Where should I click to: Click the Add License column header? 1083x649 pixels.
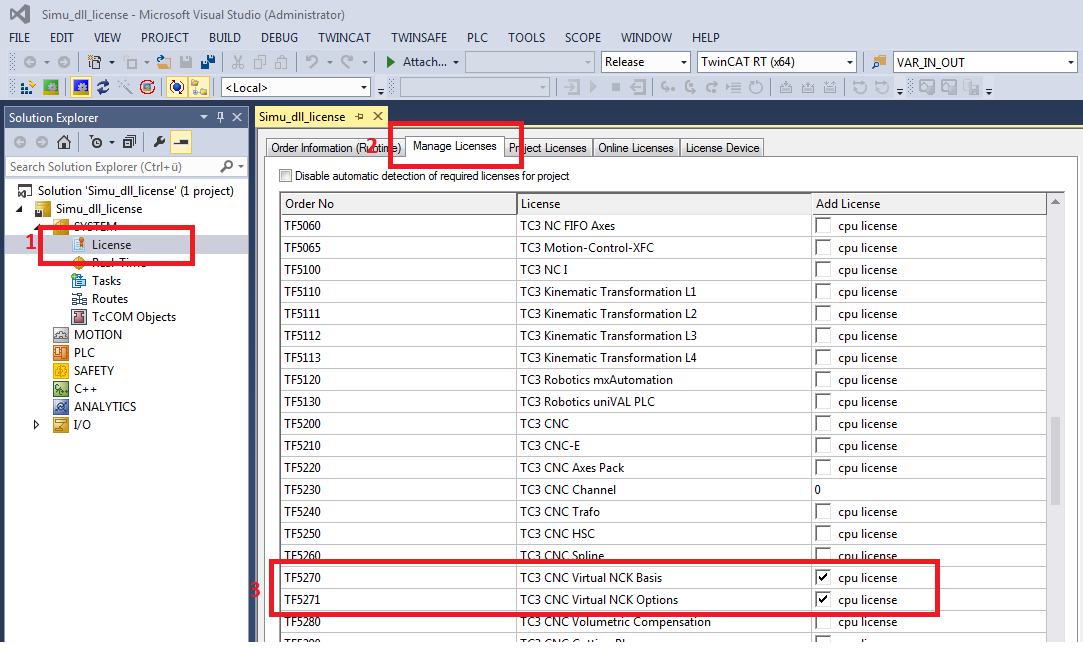[x=928, y=204]
